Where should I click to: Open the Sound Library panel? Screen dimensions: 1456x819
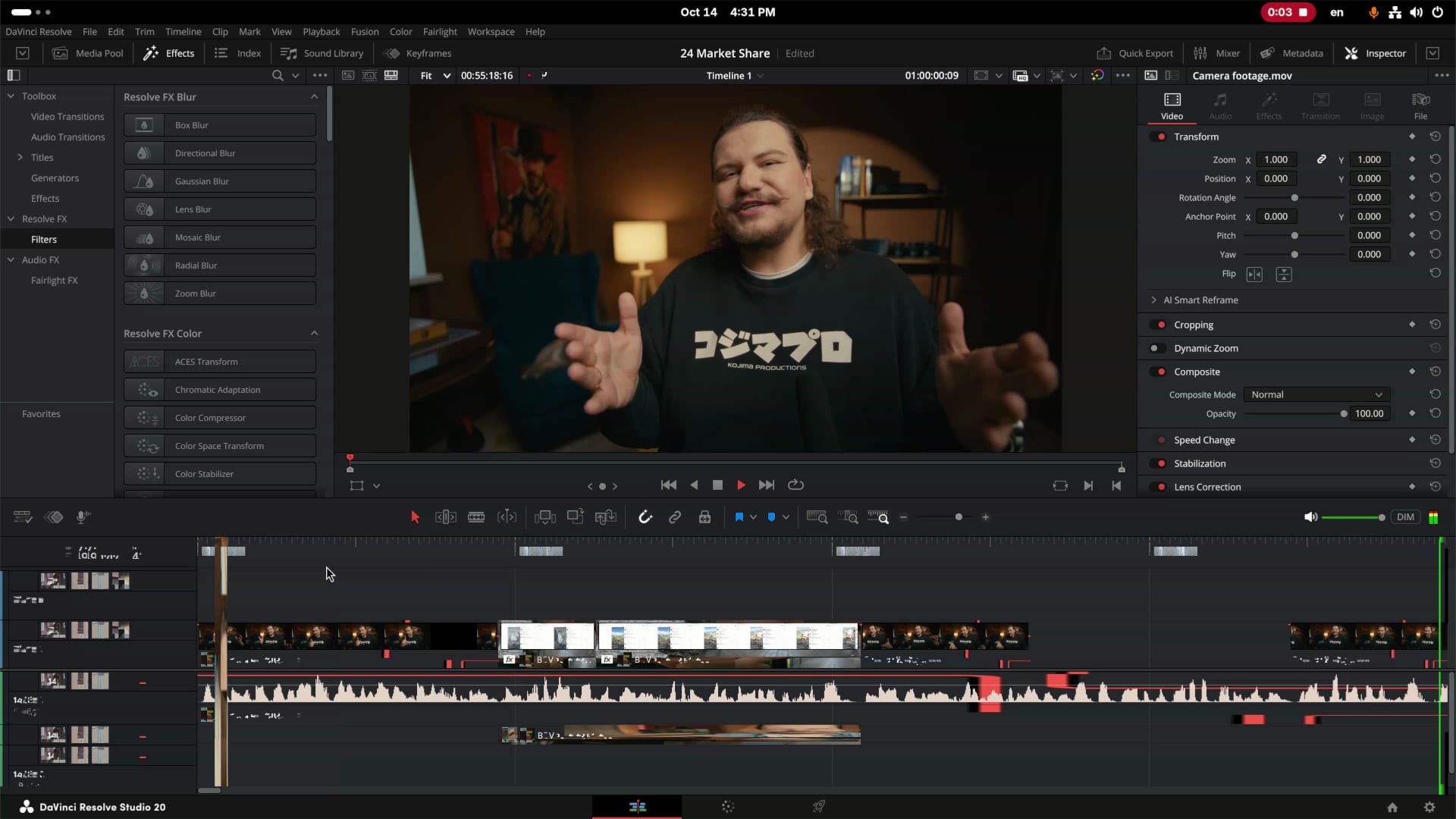[322, 53]
